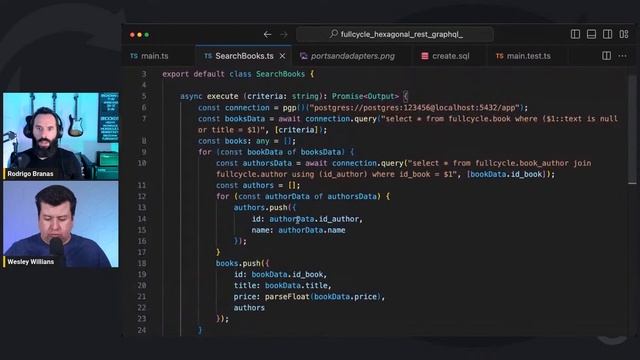Click line number 12 in the gutter

tap(142, 197)
